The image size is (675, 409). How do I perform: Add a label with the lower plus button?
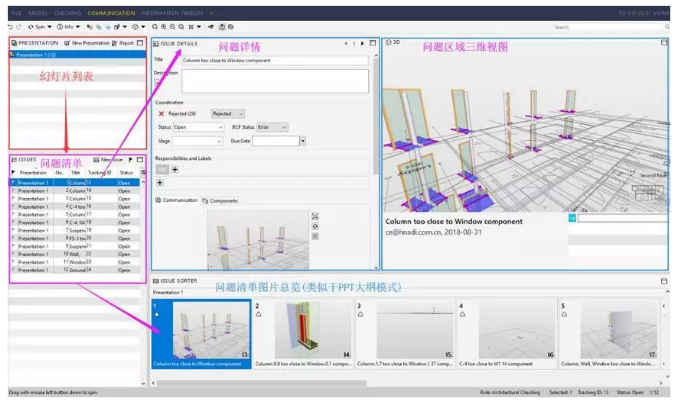click(x=160, y=183)
